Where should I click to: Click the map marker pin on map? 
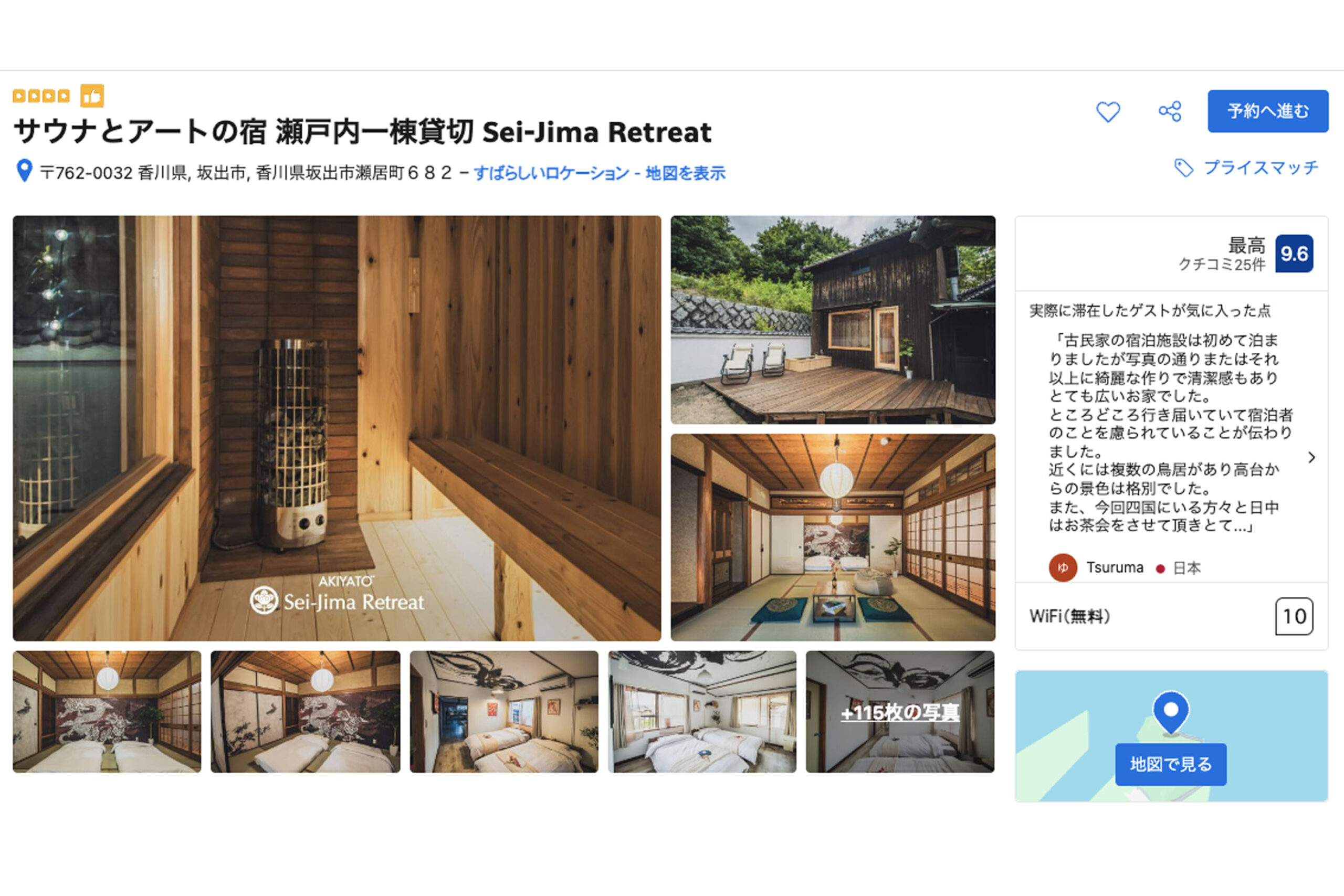pos(1171,712)
